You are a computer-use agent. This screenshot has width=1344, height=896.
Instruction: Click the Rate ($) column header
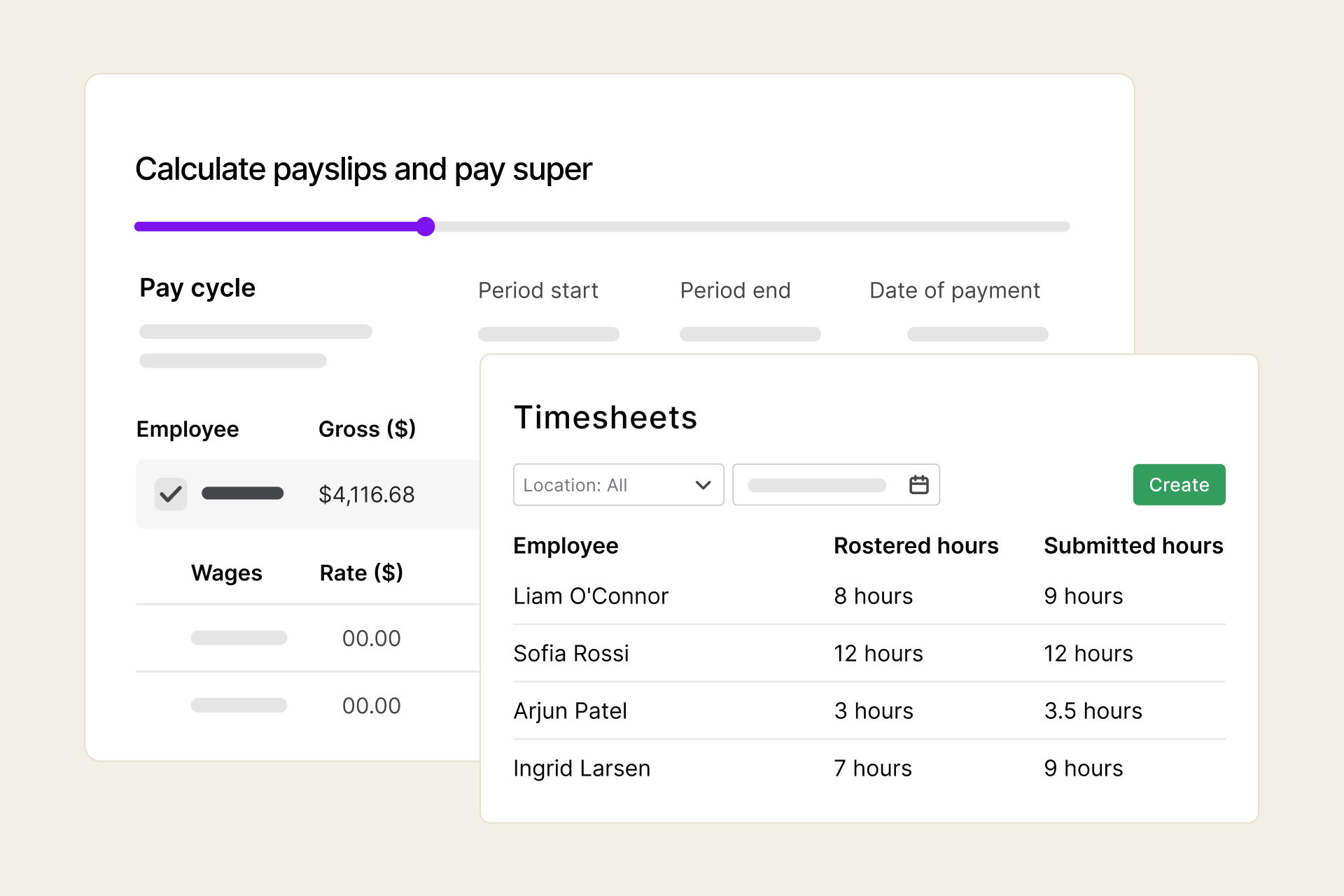click(x=361, y=573)
